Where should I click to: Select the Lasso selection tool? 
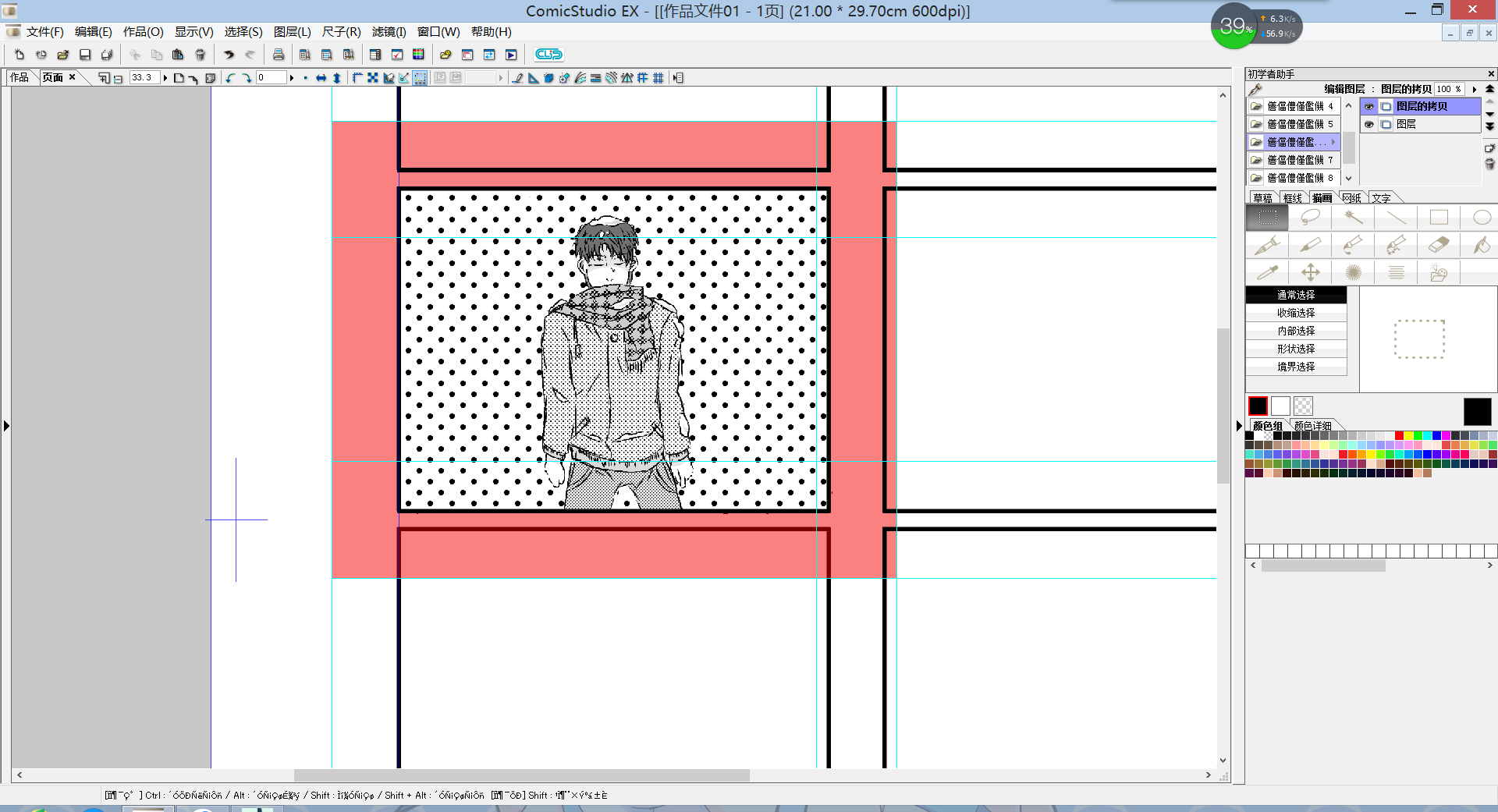[1310, 218]
